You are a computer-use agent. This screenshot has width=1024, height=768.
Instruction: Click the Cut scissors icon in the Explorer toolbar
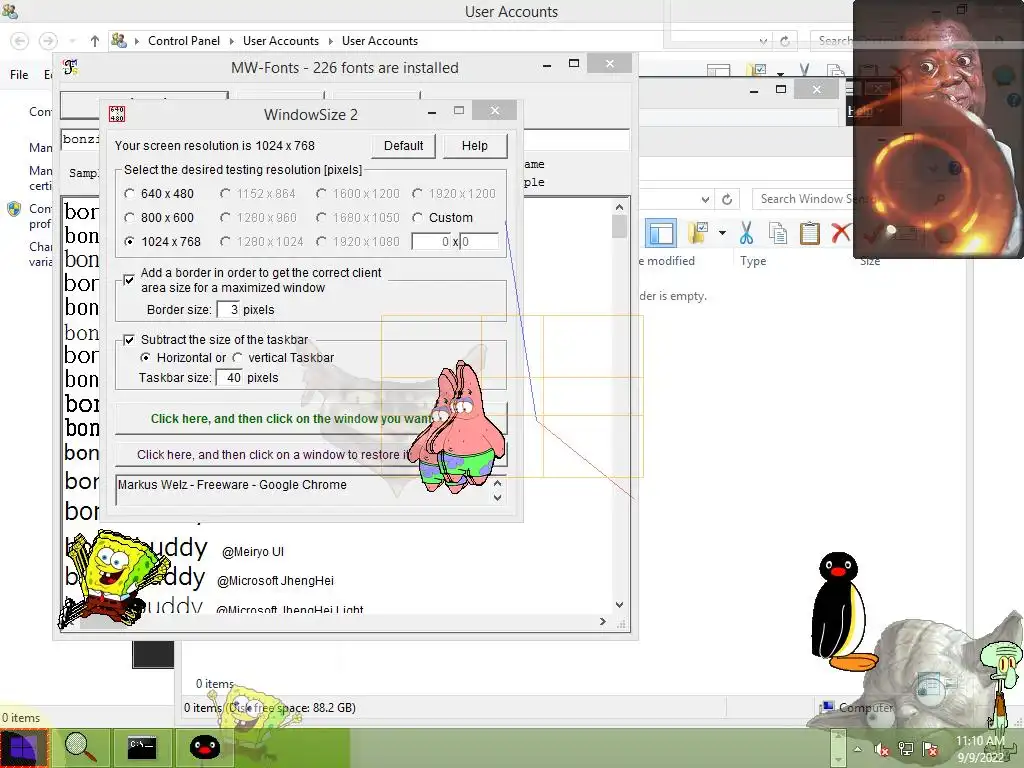point(746,233)
